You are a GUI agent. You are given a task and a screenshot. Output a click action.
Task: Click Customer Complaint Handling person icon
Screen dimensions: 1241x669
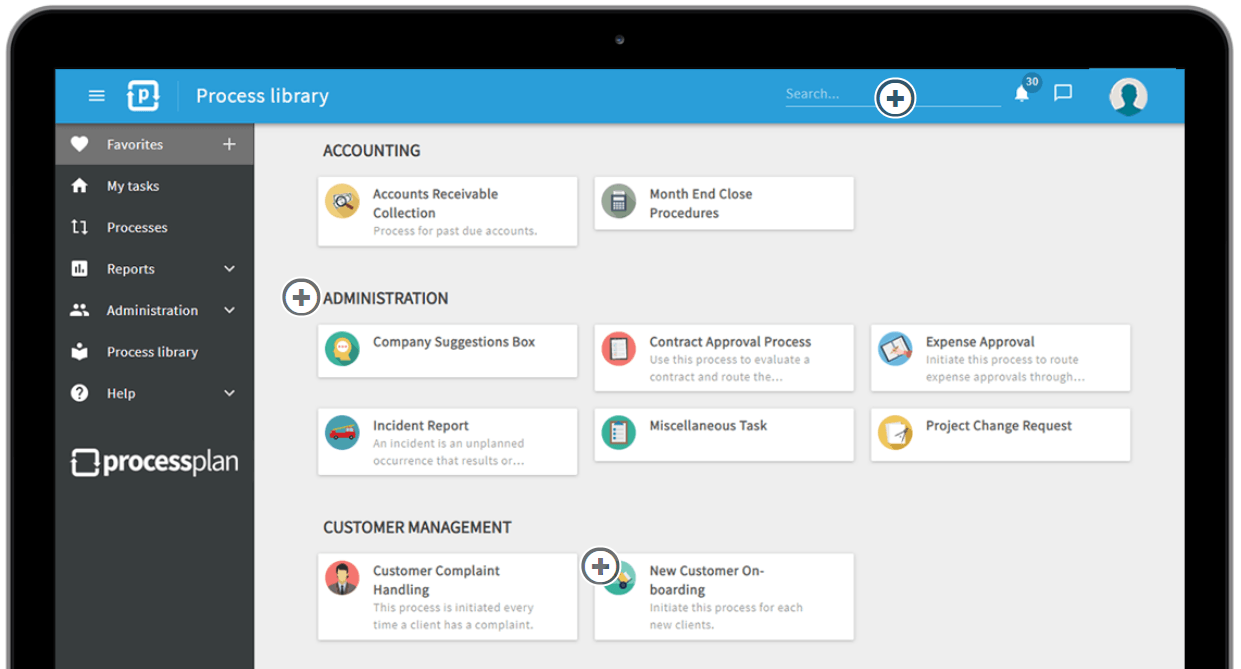tap(342, 578)
